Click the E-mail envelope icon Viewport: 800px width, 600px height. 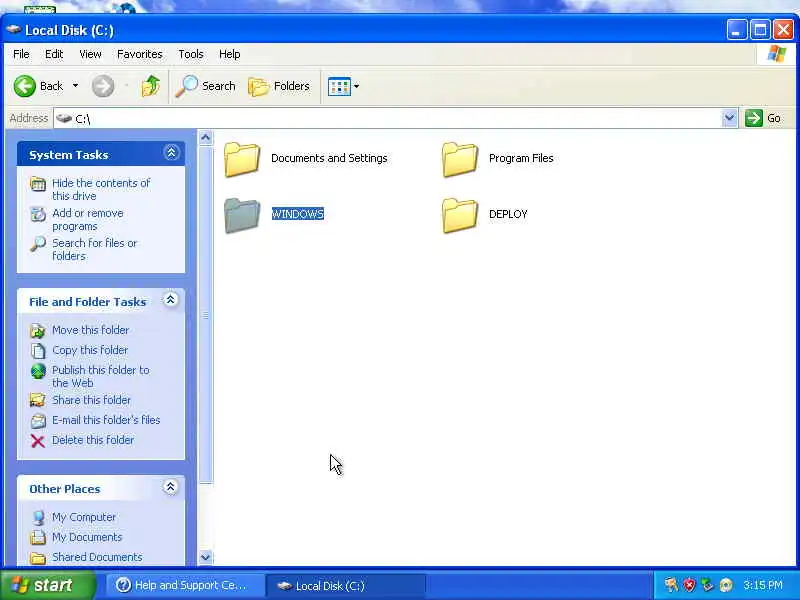click(x=38, y=421)
